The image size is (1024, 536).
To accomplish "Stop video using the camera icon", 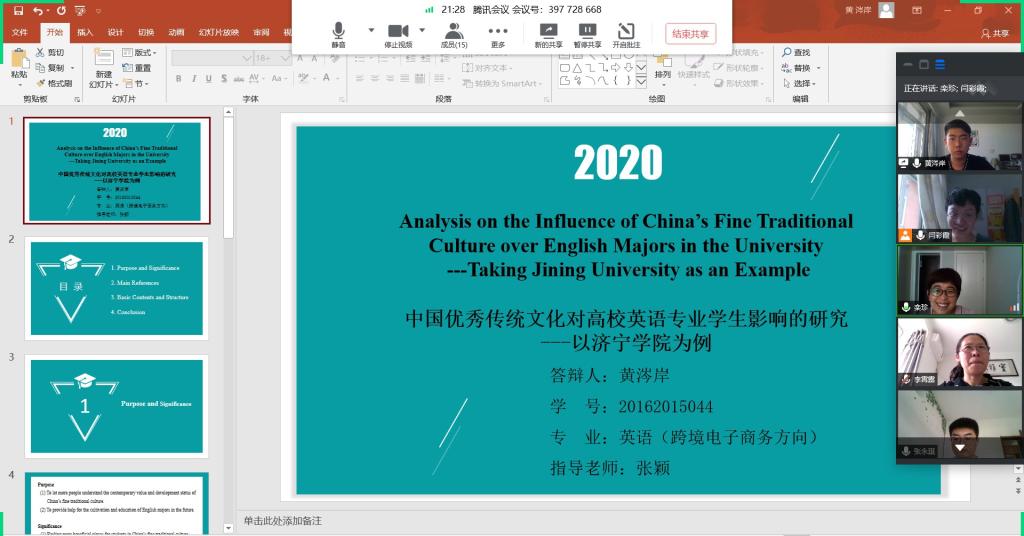I will click(398, 32).
